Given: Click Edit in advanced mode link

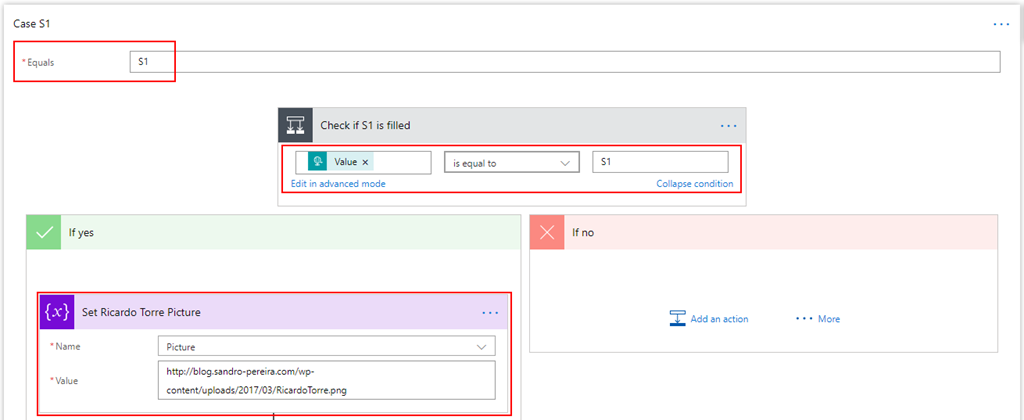Looking at the screenshot, I should [x=338, y=184].
